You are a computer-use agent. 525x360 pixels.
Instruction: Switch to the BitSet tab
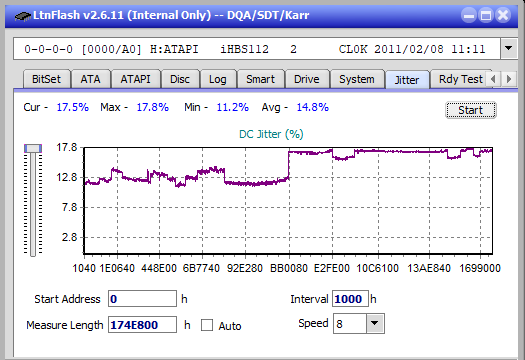47,79
